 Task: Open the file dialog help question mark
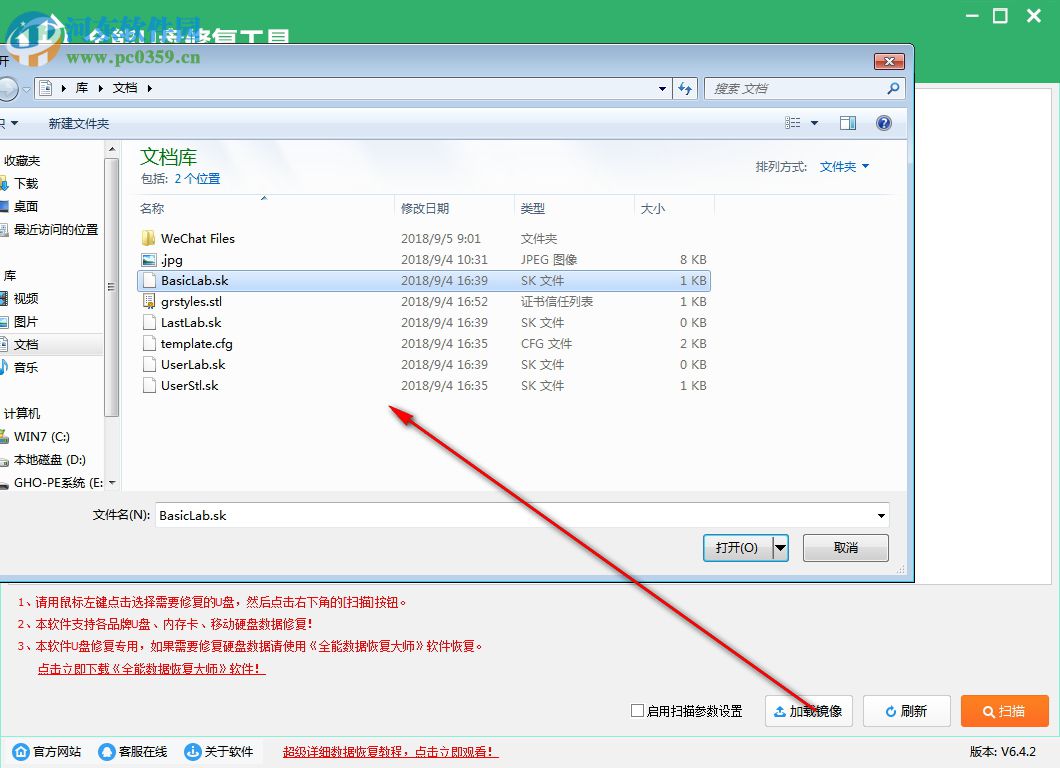point(884,122)
